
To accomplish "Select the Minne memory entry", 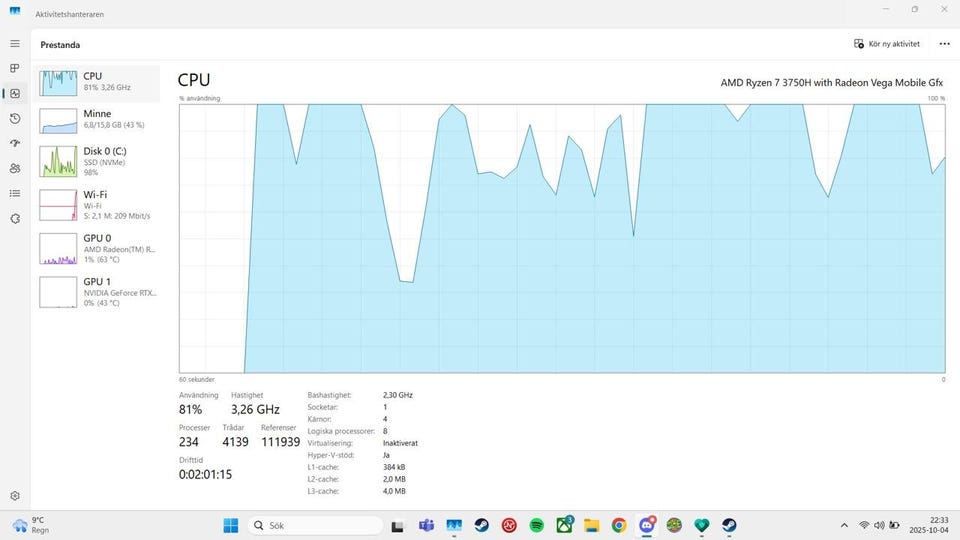I will (x=97, y=120).
